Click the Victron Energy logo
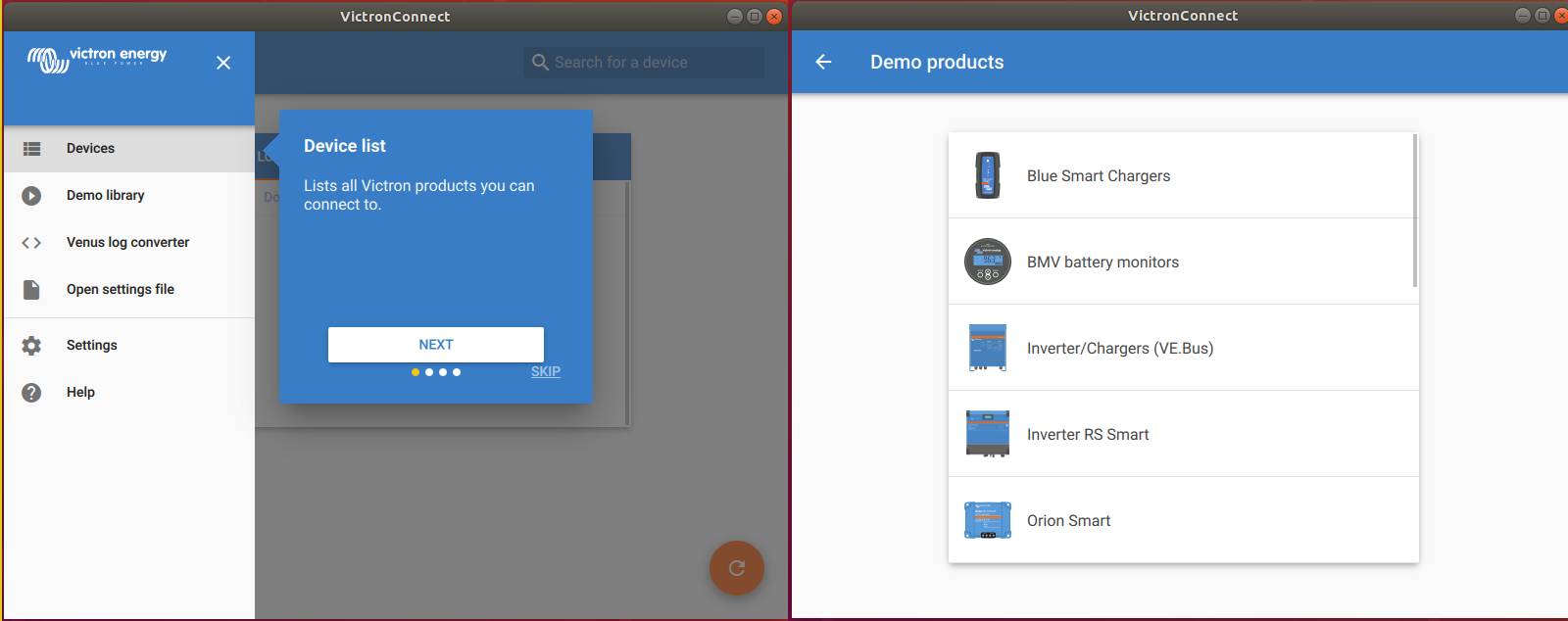Image resolution: width=1568 pixels, height=621 pixels. 97,59
